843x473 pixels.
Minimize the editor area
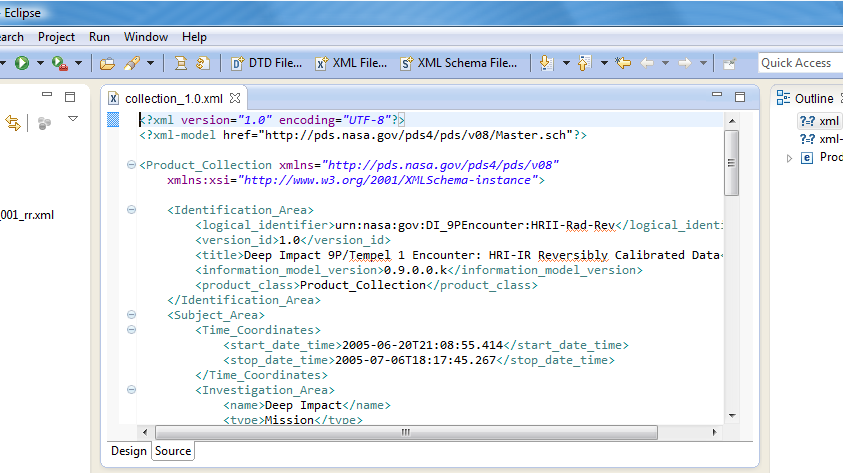pyautogui.click(x=717, y=95)
